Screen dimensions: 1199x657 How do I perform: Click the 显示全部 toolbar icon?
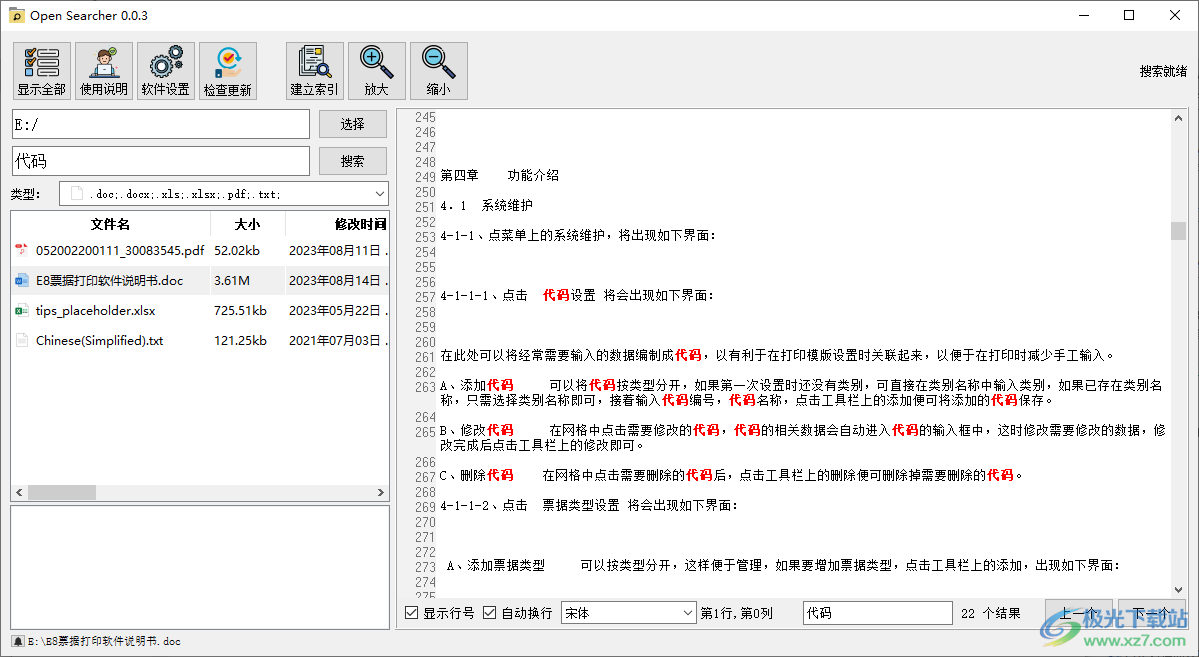click(x=41, y=70)
